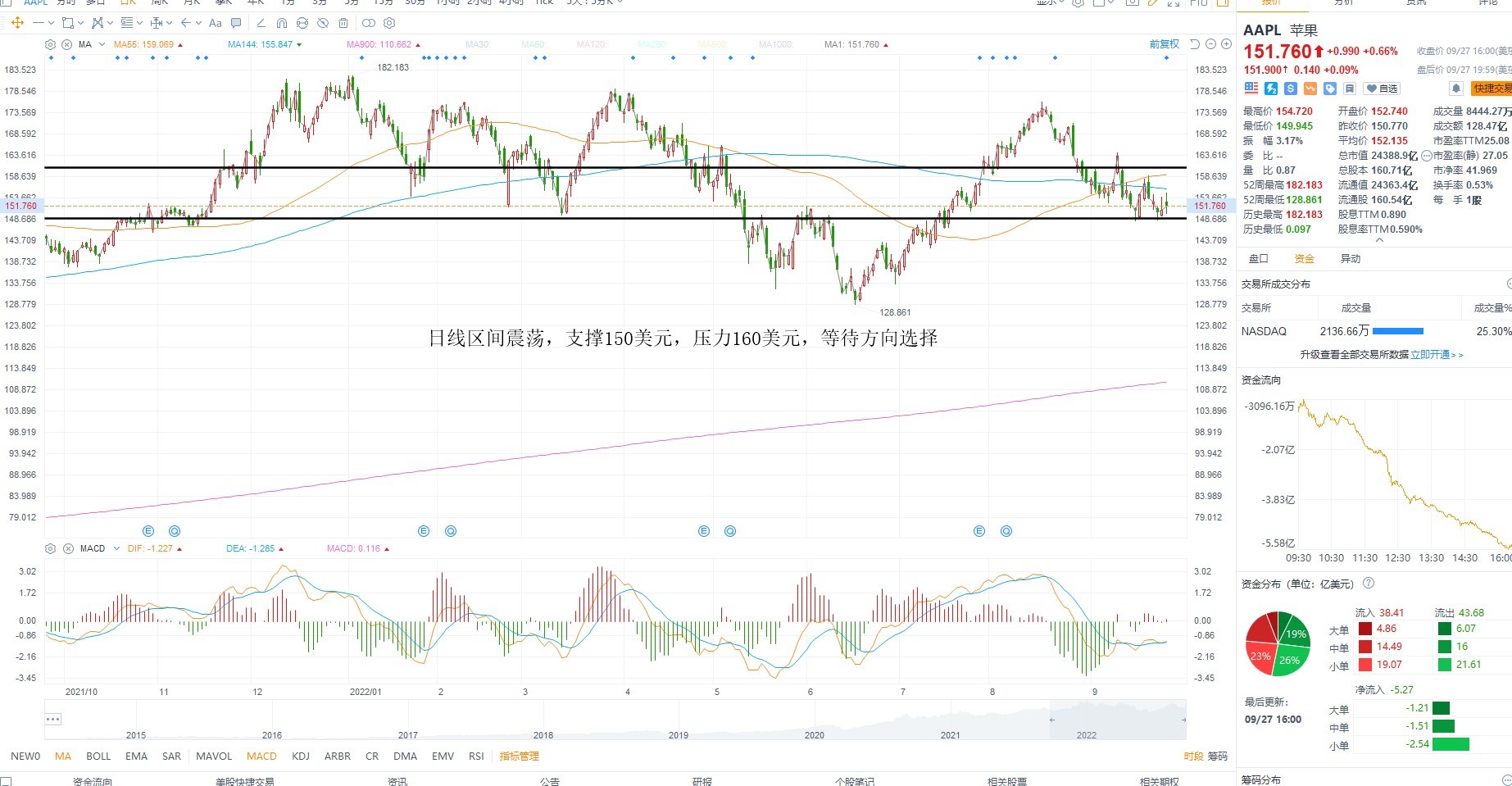Select the straight line drawing tool
Screen dimensions: 1512x786
(x=39, y=23)
